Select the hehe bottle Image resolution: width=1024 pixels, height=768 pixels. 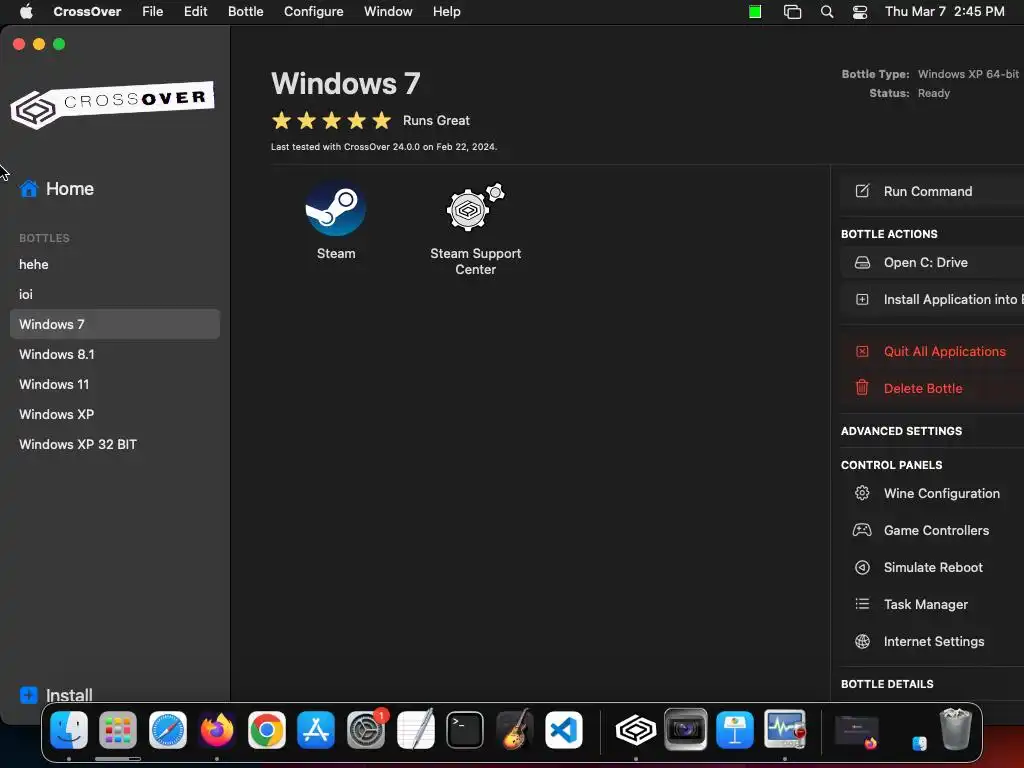pos(115,264)
